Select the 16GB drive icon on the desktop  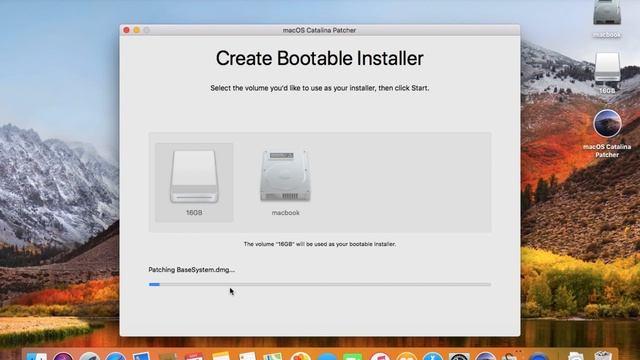click(x=607, y=73)
